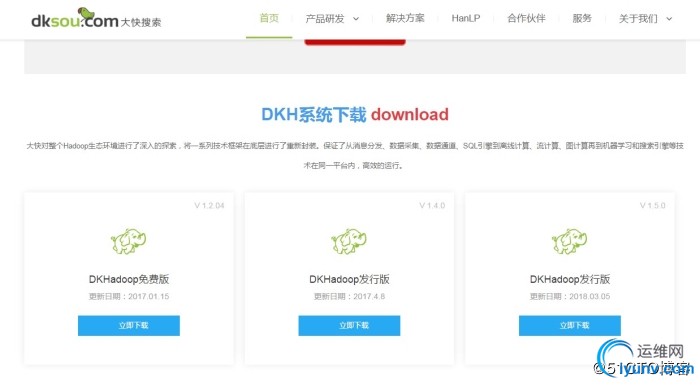This screenshot has width=700, height=385.
Task: Click the DKHadoop免费版 elephant icon
Action: click(x=129, y=241)
